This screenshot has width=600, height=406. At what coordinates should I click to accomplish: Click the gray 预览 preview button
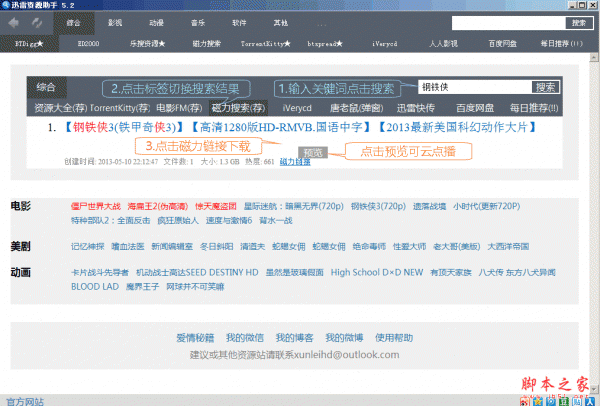pos(313,153)
